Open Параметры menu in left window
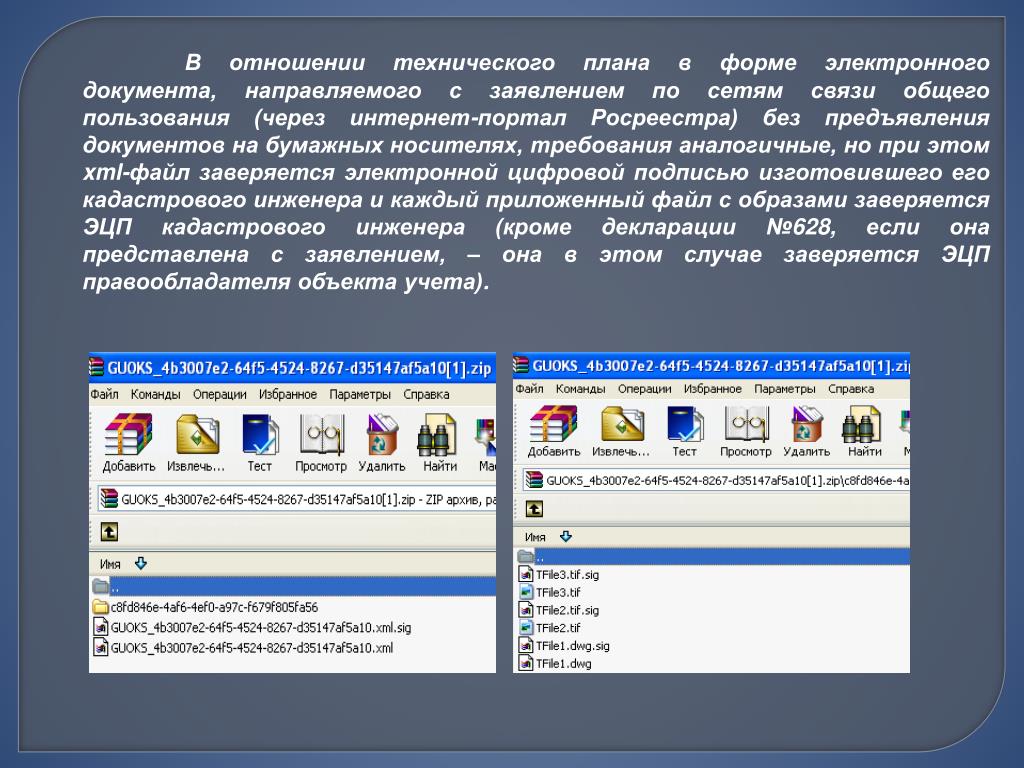This screenshot has width=1024, height=768. point(360,394)
